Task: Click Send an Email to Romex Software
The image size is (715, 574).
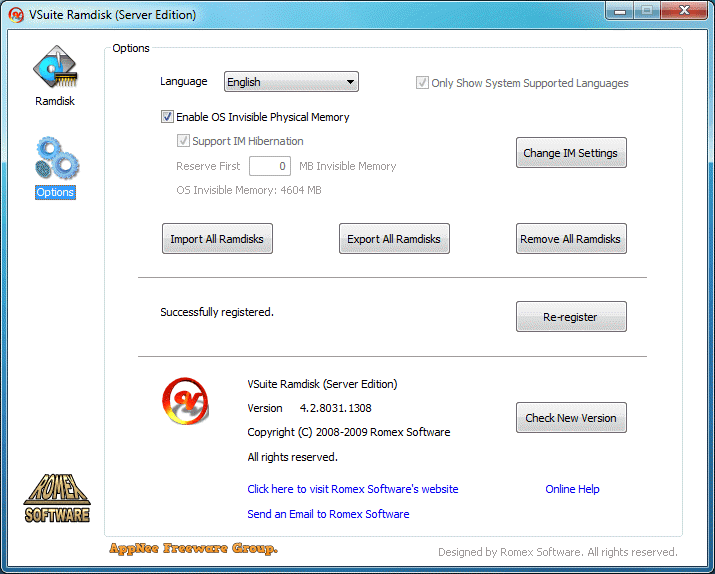Action: click(x=328, y=514)
